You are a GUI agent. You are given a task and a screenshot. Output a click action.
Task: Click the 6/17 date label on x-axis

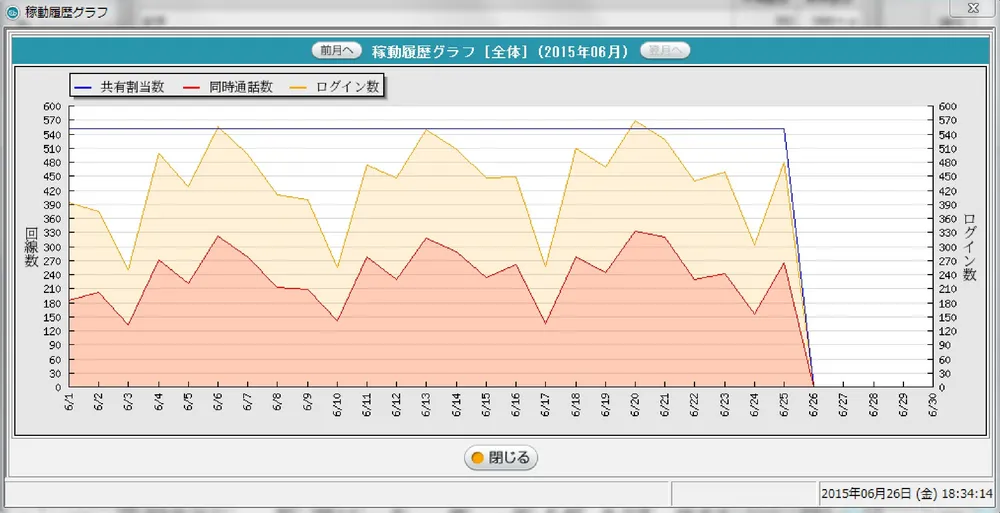point(546,405)
